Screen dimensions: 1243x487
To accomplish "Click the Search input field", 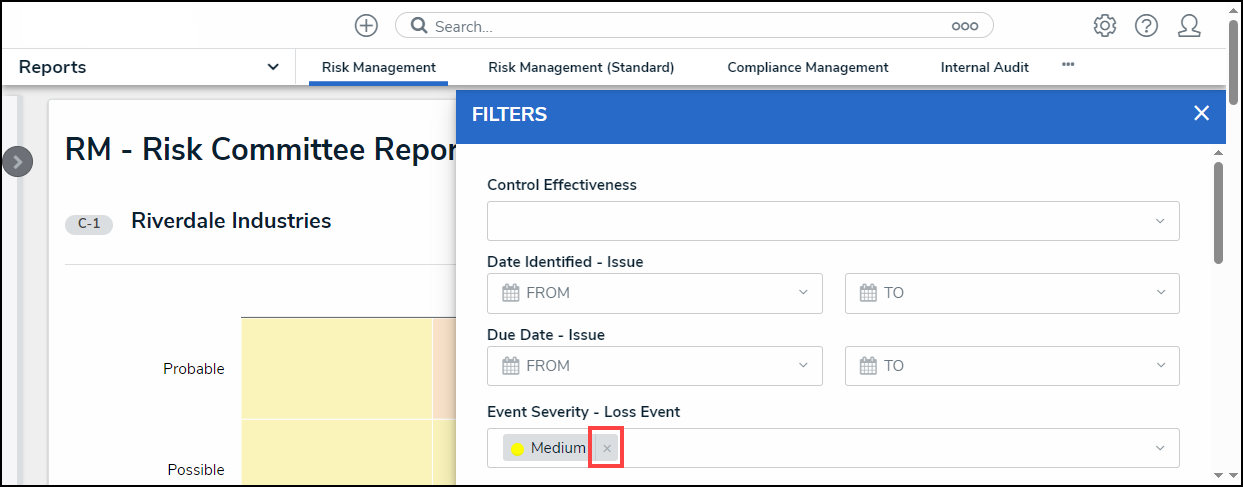I will (690, 27).
